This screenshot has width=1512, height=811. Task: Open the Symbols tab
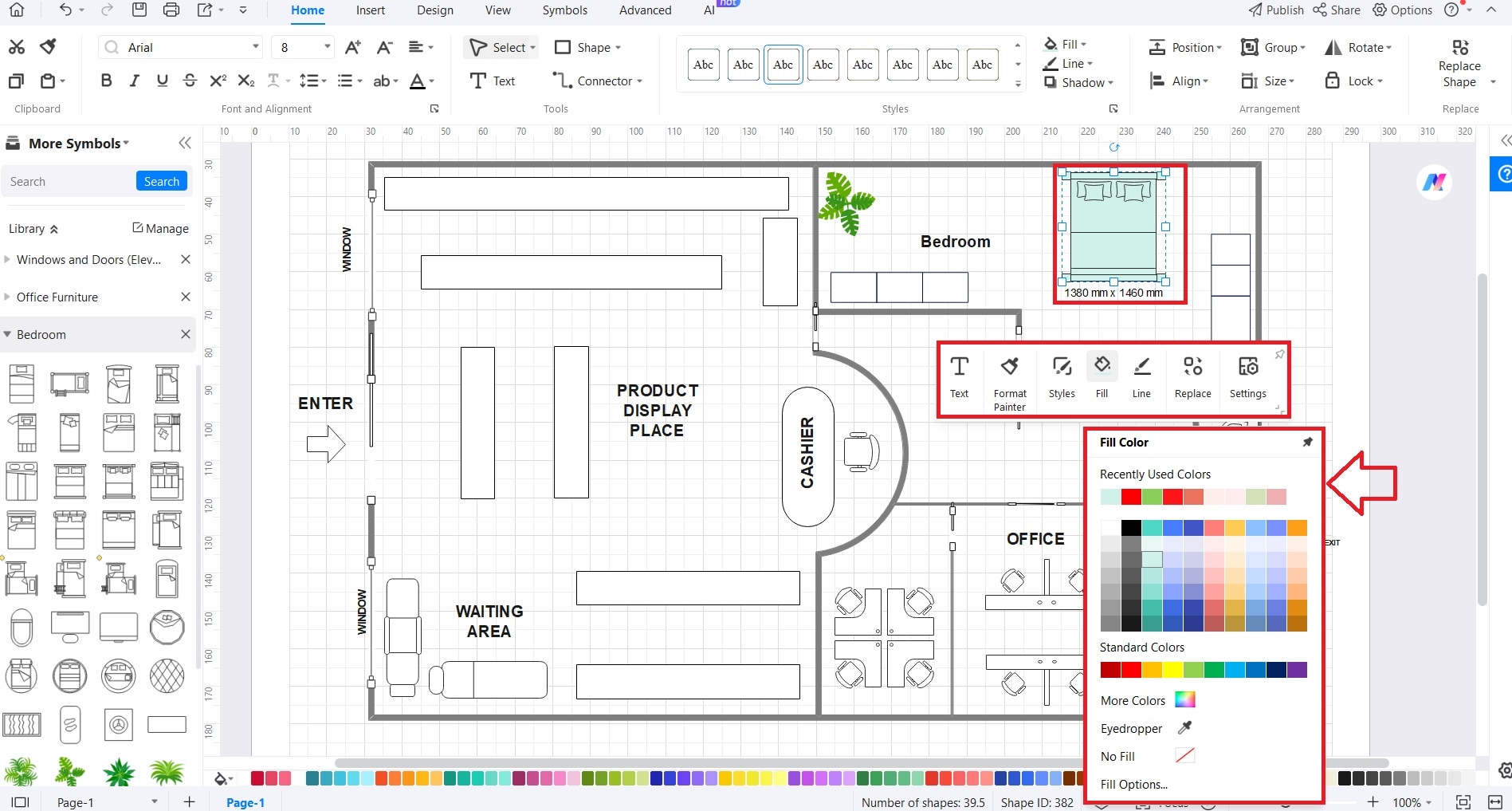click(565, 10)
